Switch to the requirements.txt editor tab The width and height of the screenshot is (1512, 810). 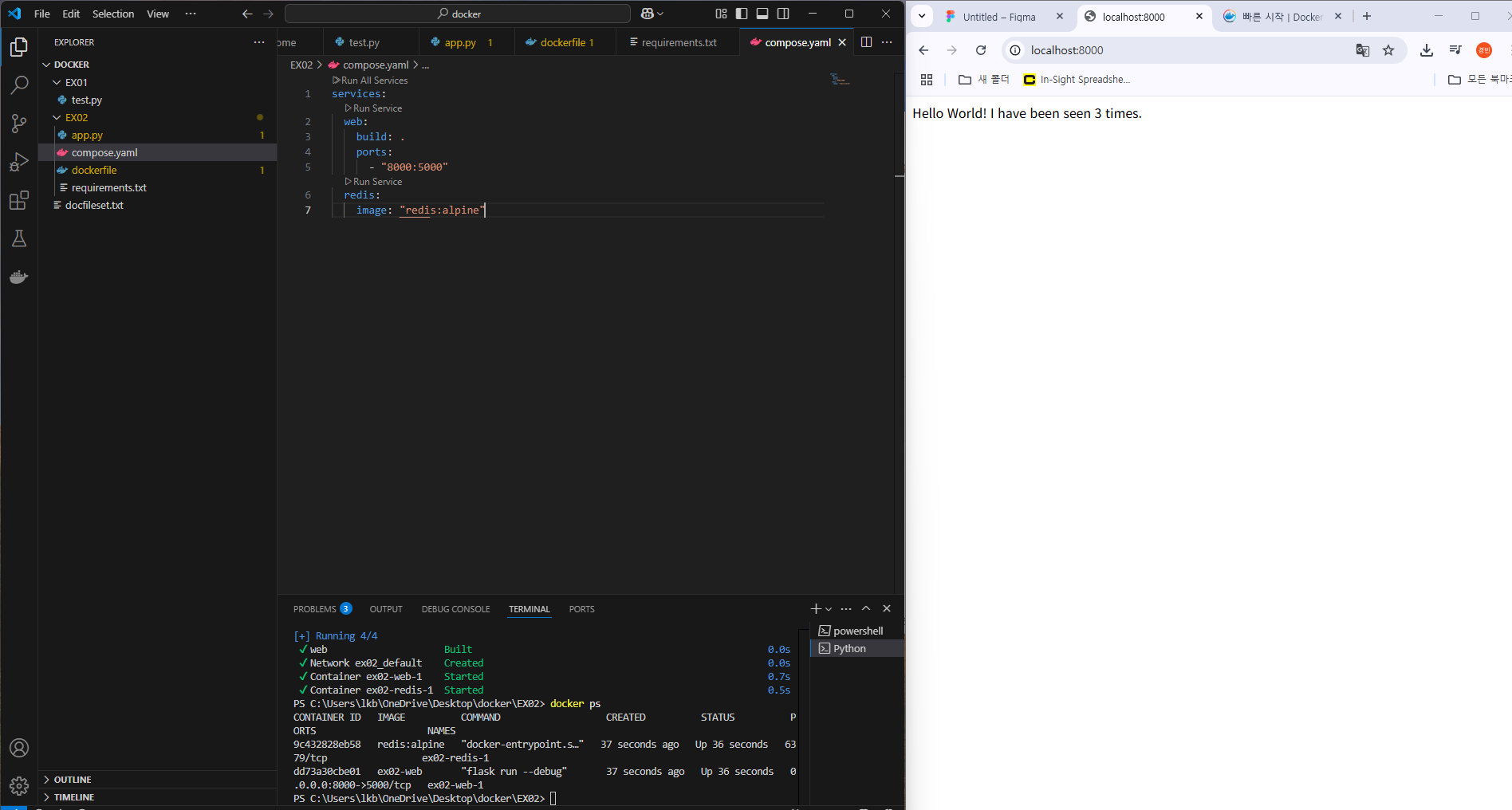click(678, 42)
